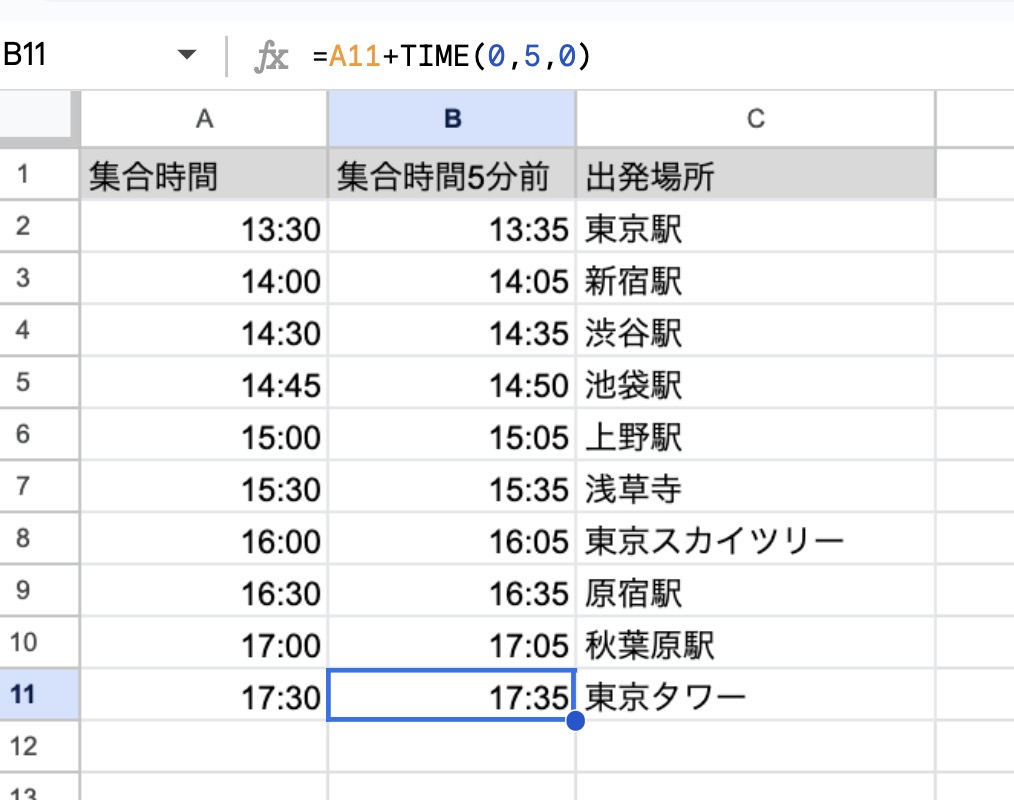Select column A header
Image resolution: width=1014 pixels, height=800 pixels.
204,119
